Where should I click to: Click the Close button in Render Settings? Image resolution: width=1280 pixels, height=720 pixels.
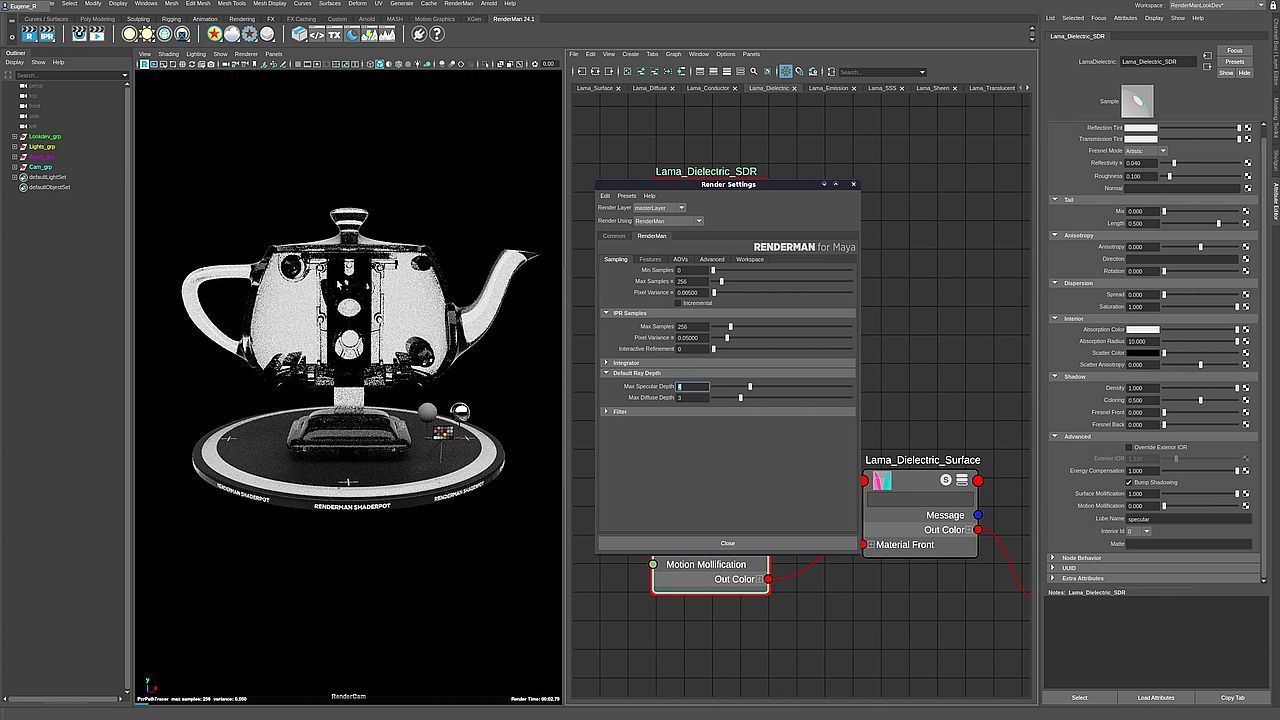[728, 543]
